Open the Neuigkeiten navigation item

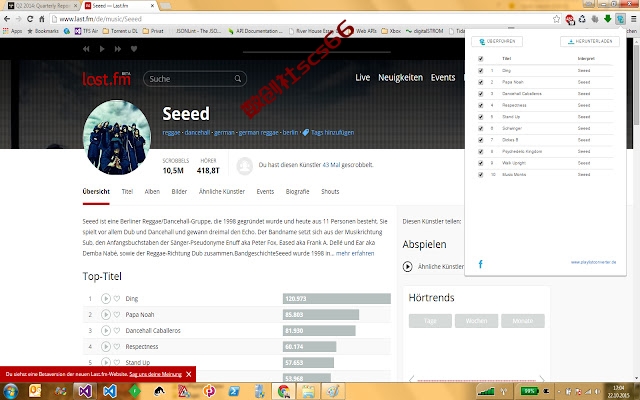coord(400,78)
